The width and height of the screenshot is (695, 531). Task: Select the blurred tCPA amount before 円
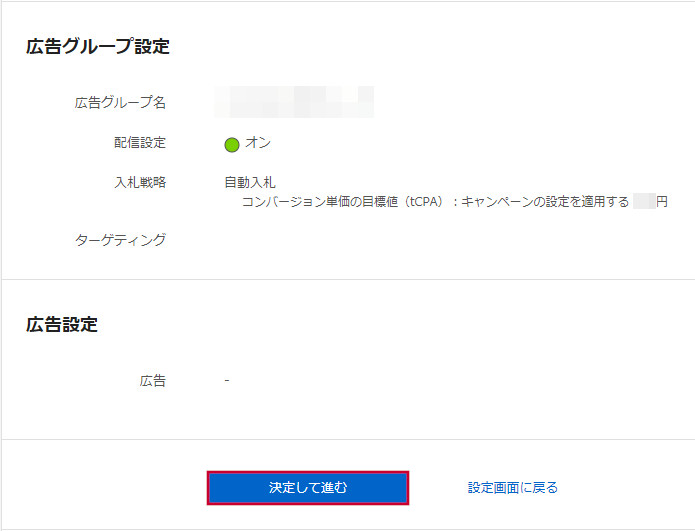tap(643, 202)
